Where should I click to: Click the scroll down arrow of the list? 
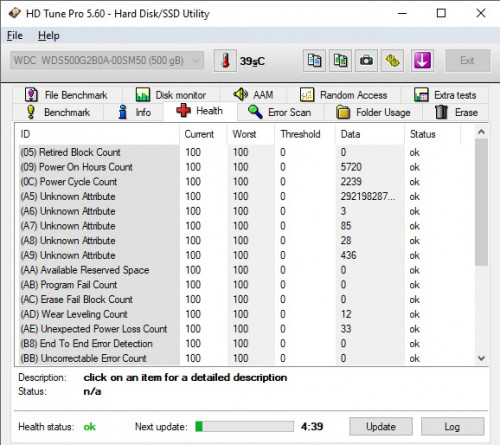tap(481, 358)
